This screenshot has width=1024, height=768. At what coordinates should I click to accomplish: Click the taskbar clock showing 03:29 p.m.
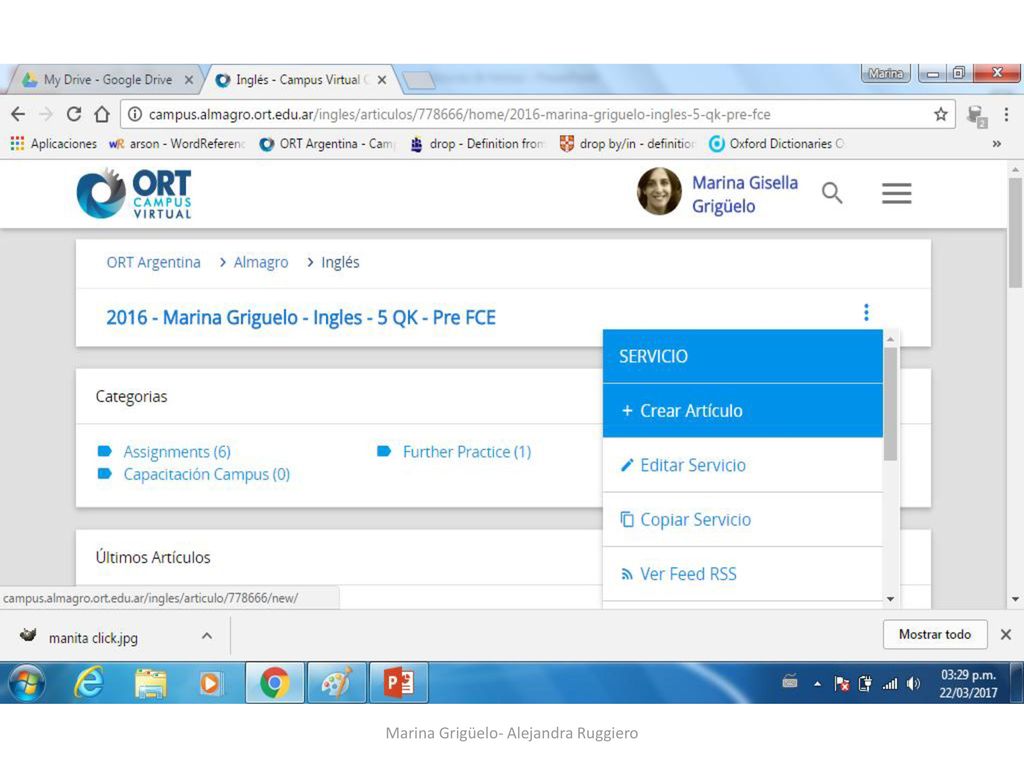pos(968,683)
